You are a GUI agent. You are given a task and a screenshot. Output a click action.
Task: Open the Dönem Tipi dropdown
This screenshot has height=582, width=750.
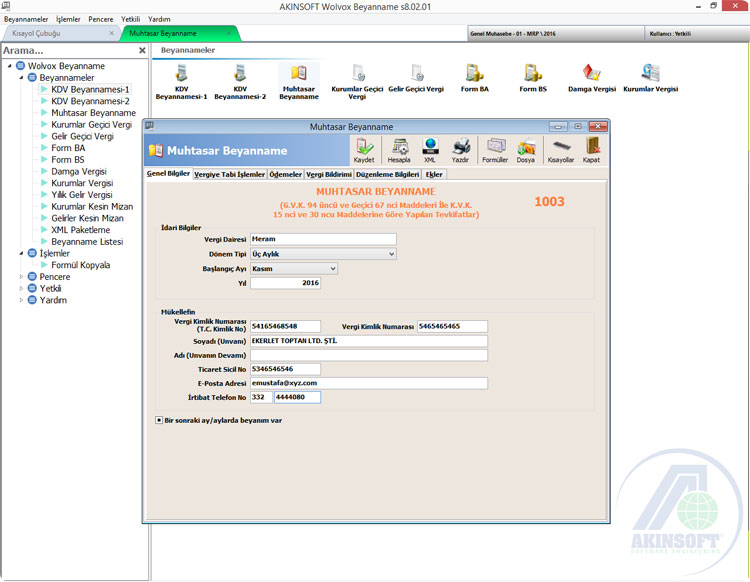(x=391, y=254)
